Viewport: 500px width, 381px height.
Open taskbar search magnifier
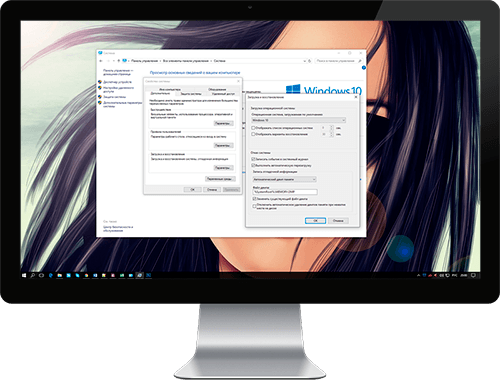[33, 276]
